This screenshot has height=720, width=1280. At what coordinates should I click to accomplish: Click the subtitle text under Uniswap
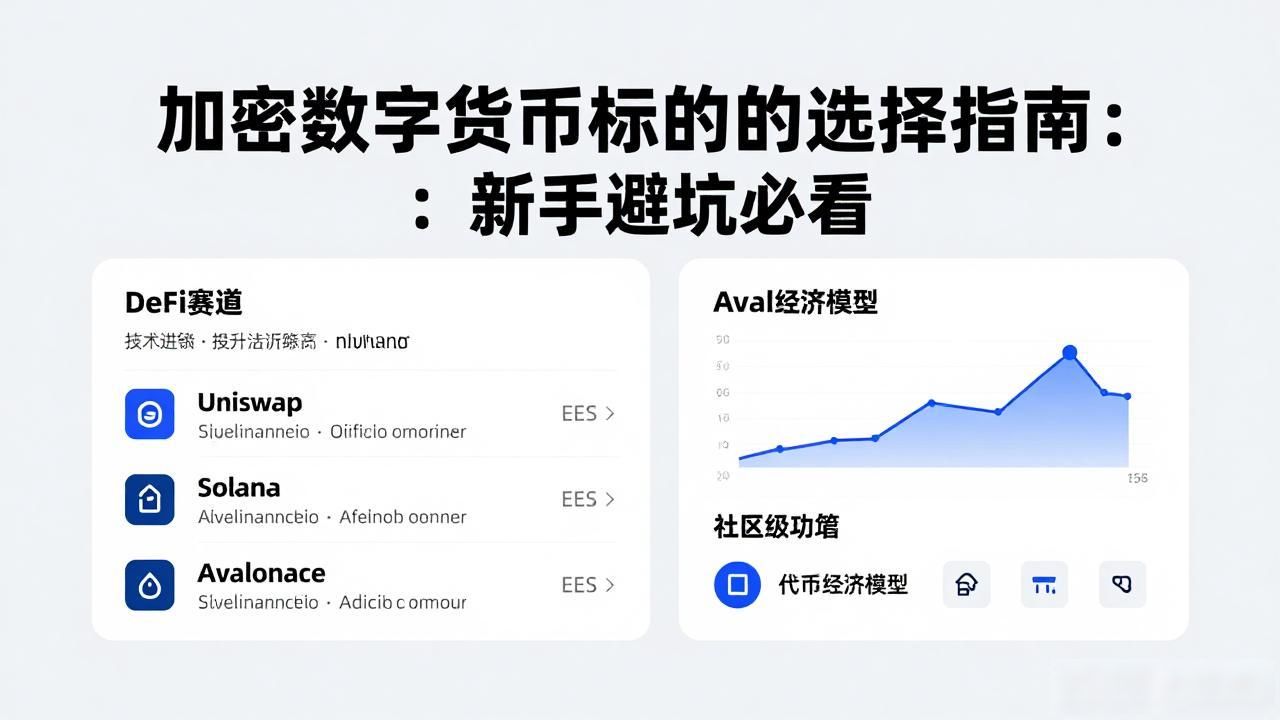coord(332,432)
